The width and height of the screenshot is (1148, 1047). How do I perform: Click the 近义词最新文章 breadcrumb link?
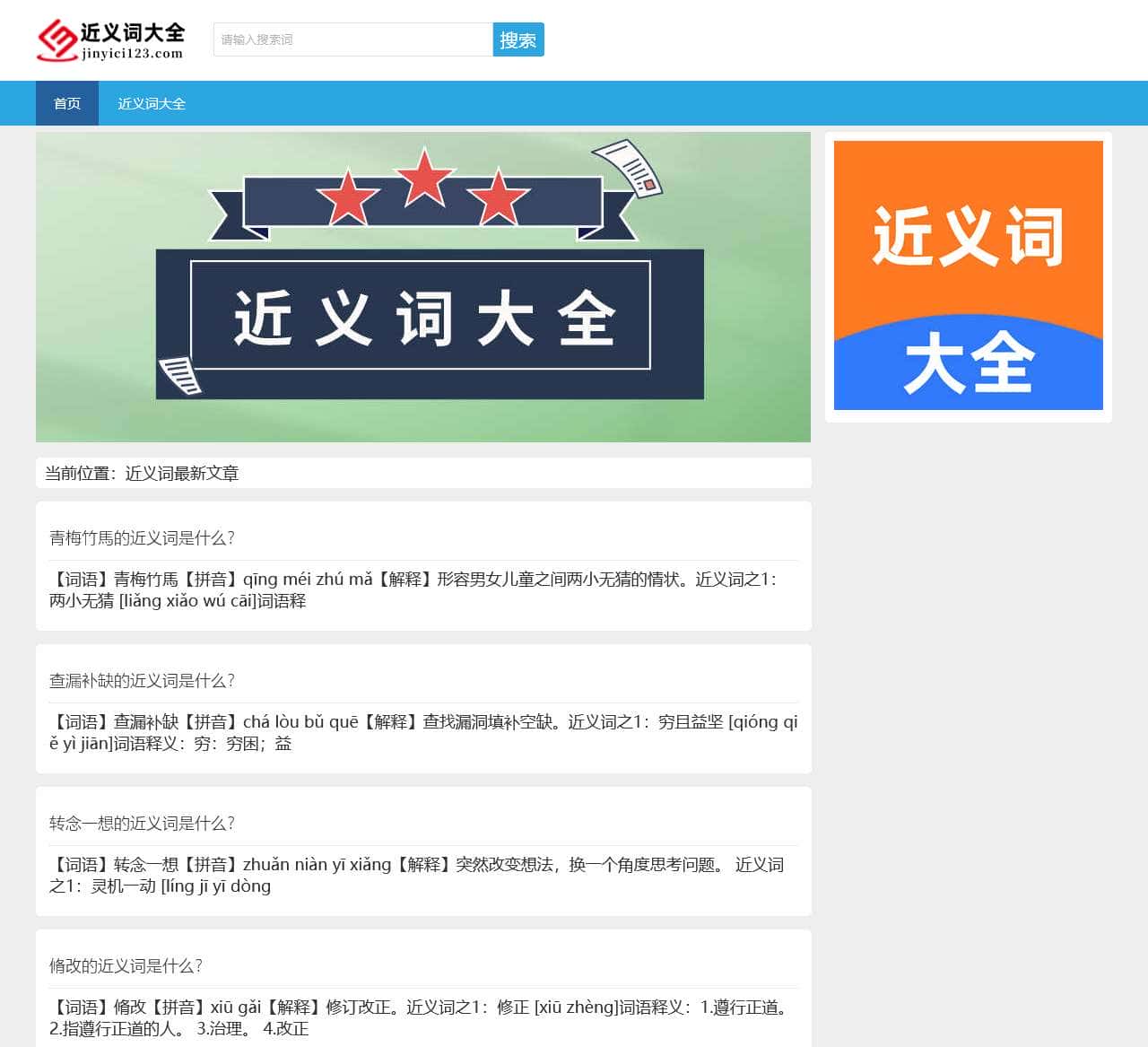coord(181,473)
